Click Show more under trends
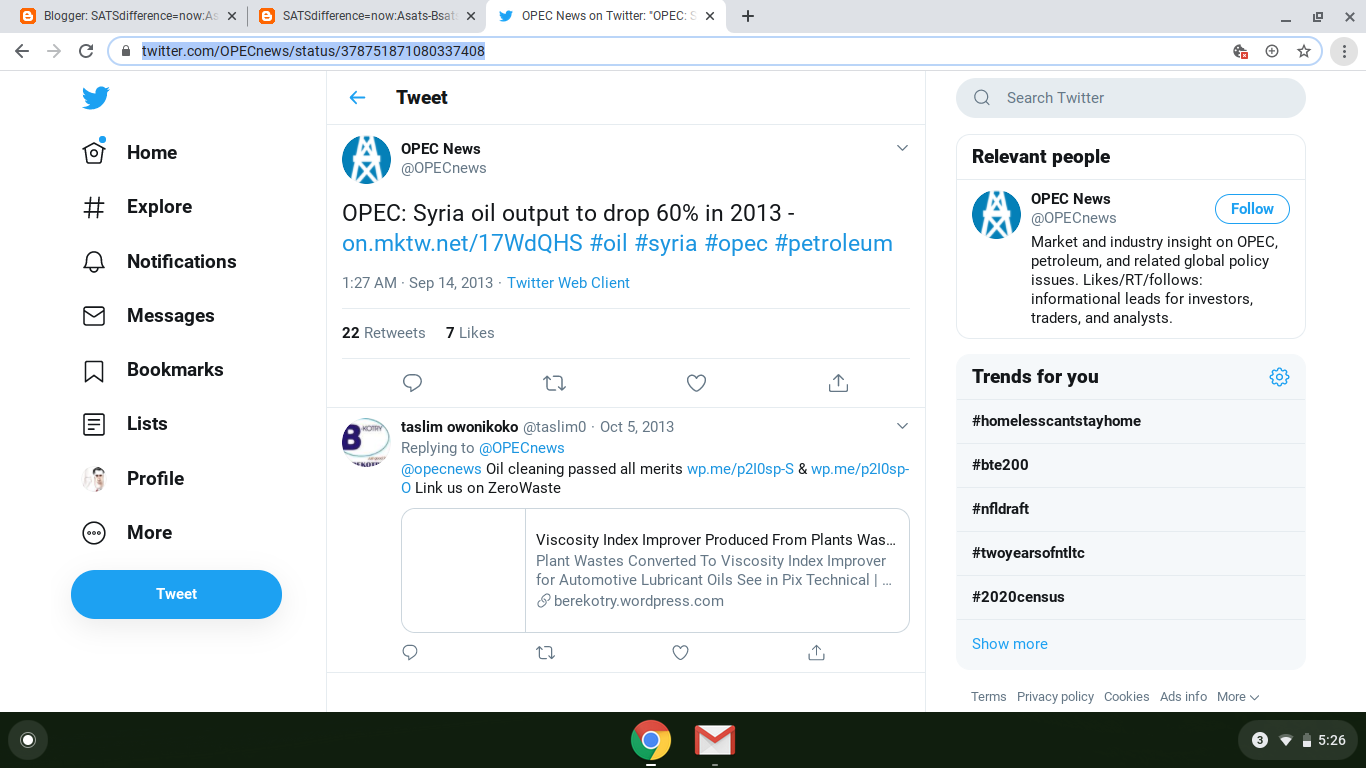The width and height of the screenshot is (1366, 768). point(1010,644)
